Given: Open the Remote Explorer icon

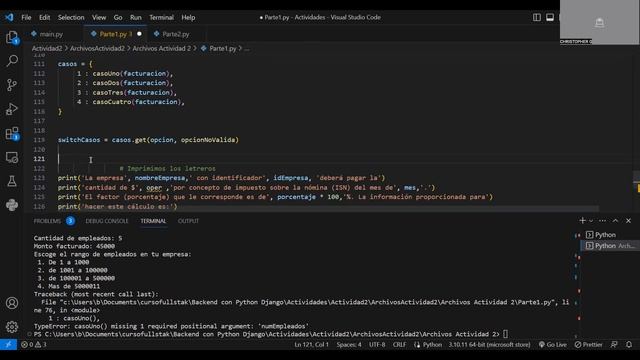Looking at the screenshot, I should [x=12, y=157].
